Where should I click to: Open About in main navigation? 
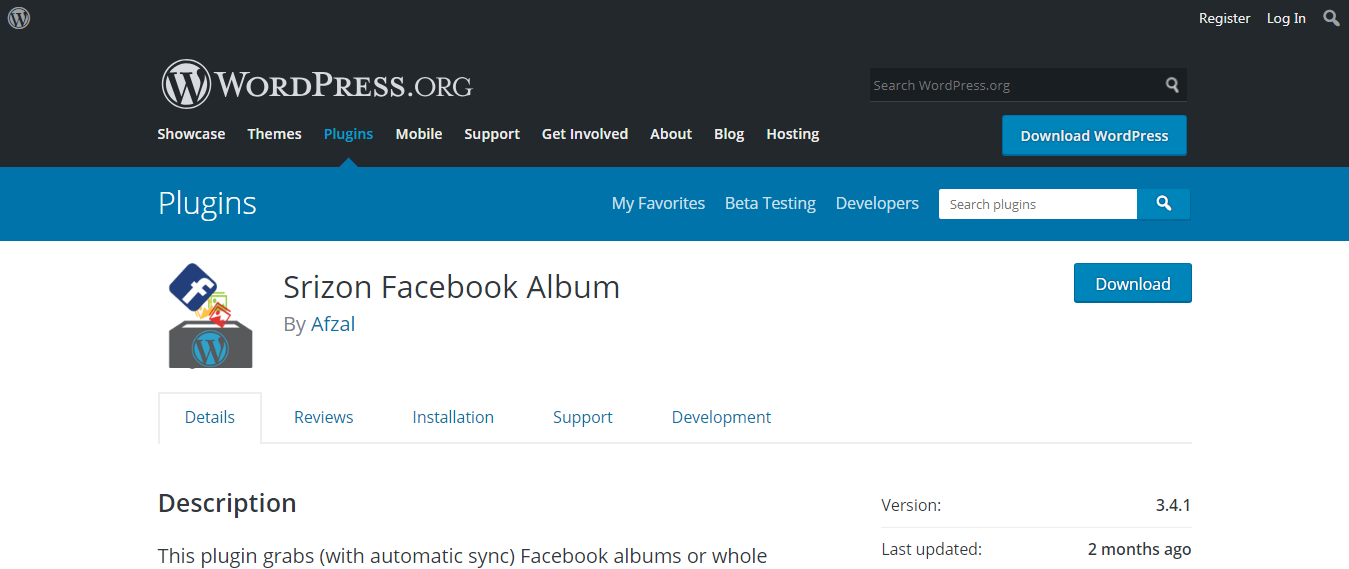(x=671, y=134)
